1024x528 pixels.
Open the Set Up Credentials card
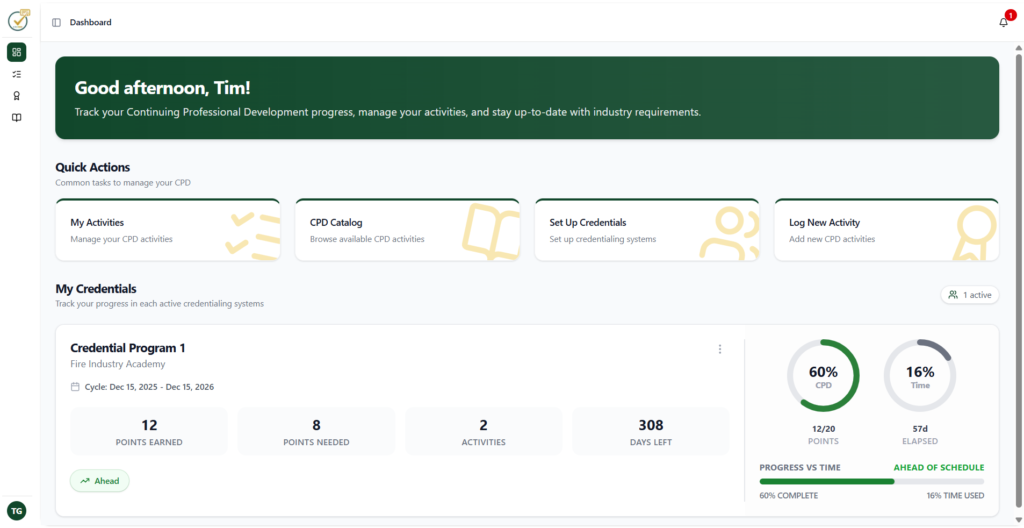point(647,230)
